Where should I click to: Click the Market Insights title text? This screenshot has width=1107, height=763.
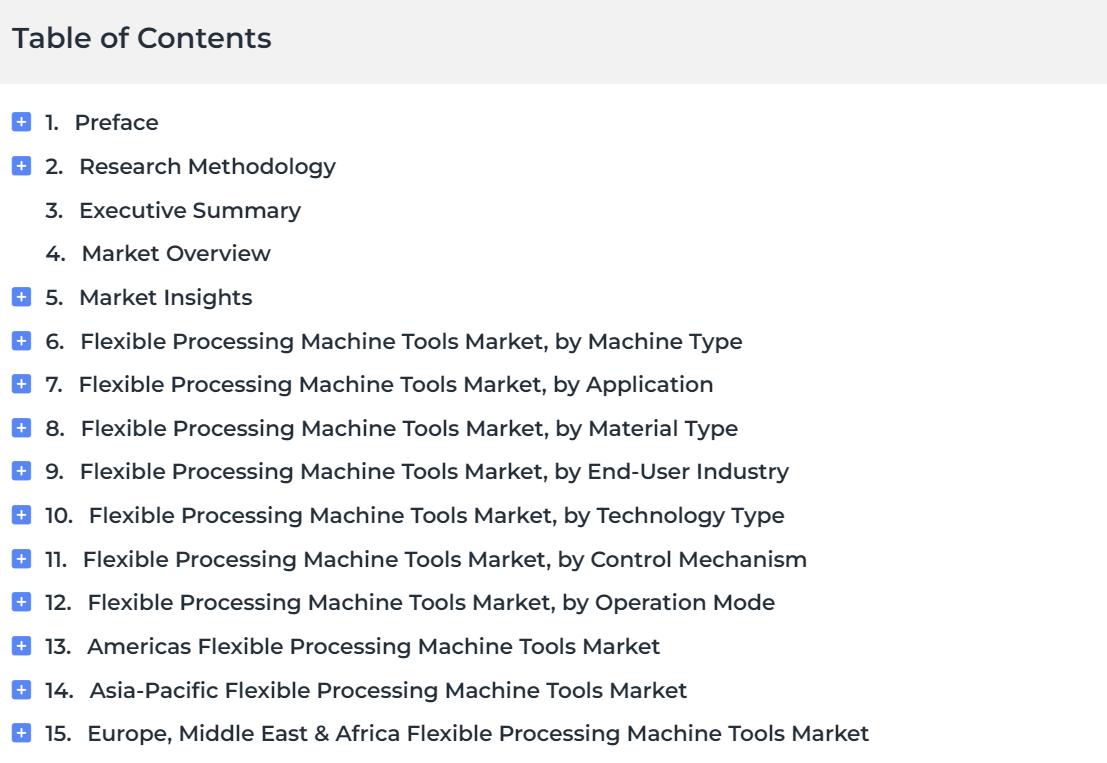click(x=165, y=298)
